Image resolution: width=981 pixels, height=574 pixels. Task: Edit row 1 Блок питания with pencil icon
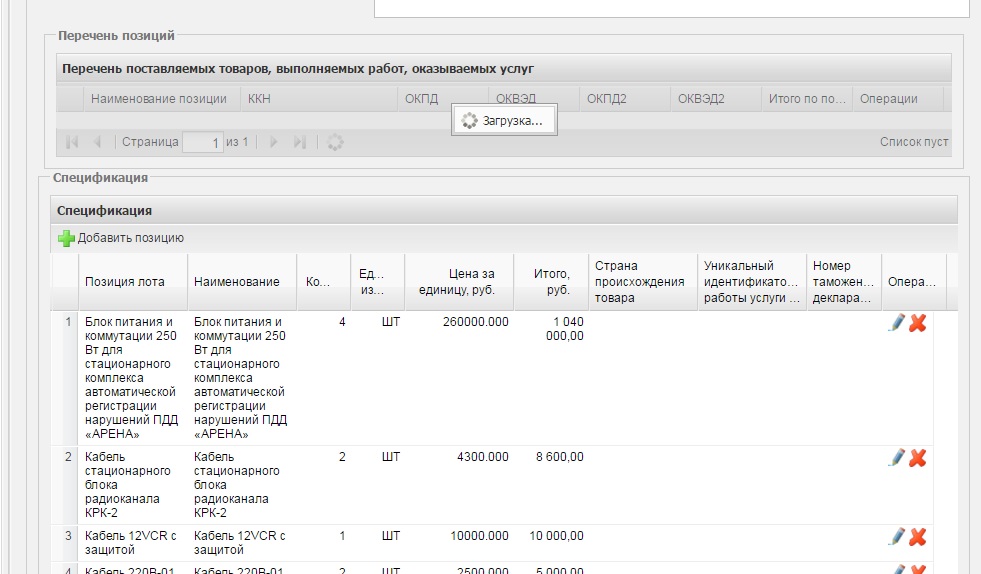click(897, 323)
